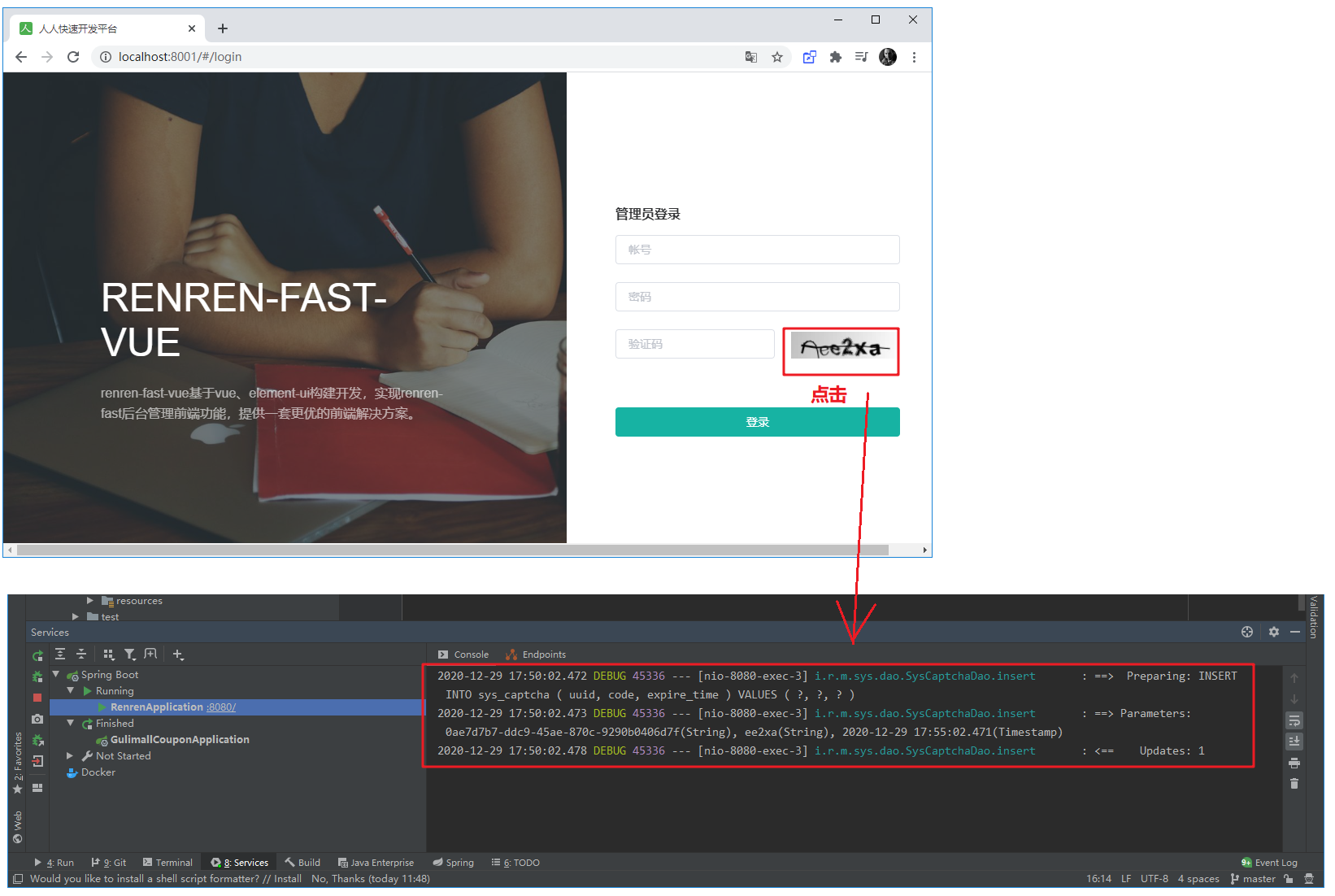
Task: Clear console with trash icon
Action: point(1294,784)
